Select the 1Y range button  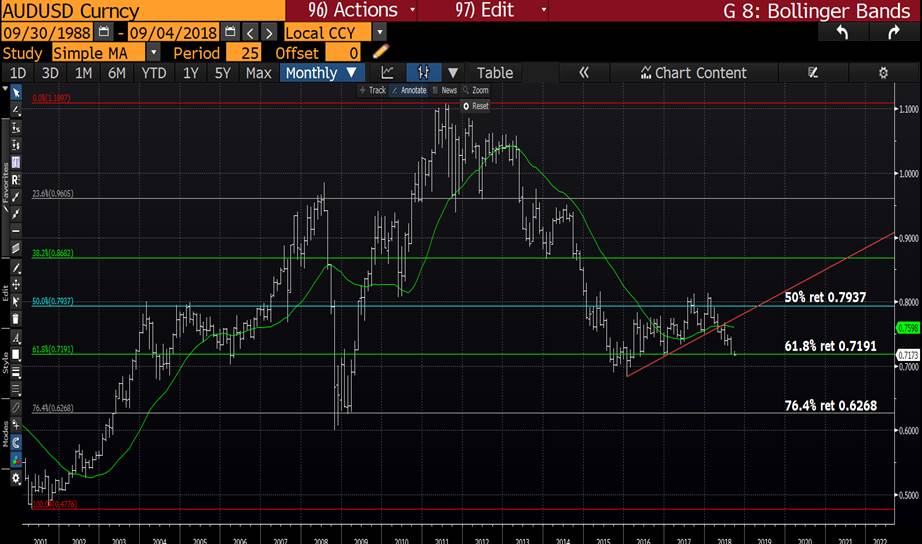[191, 73]
